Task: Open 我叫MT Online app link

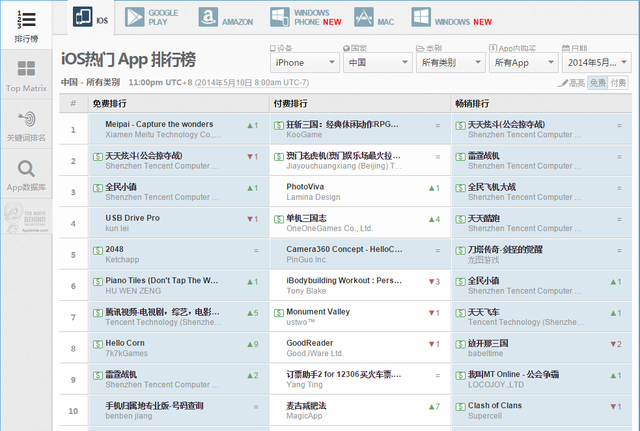Action: (513, 374)
